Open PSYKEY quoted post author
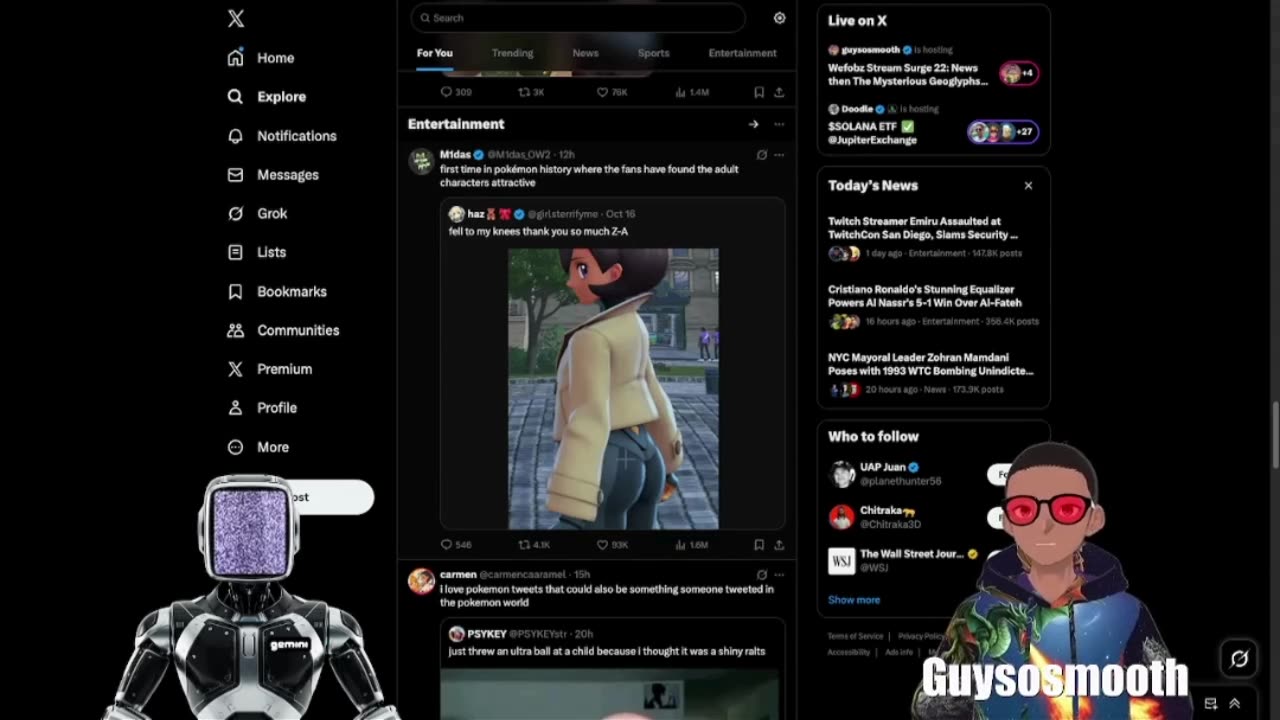The height and width of the screenshot is (720, 1280). 487,634
